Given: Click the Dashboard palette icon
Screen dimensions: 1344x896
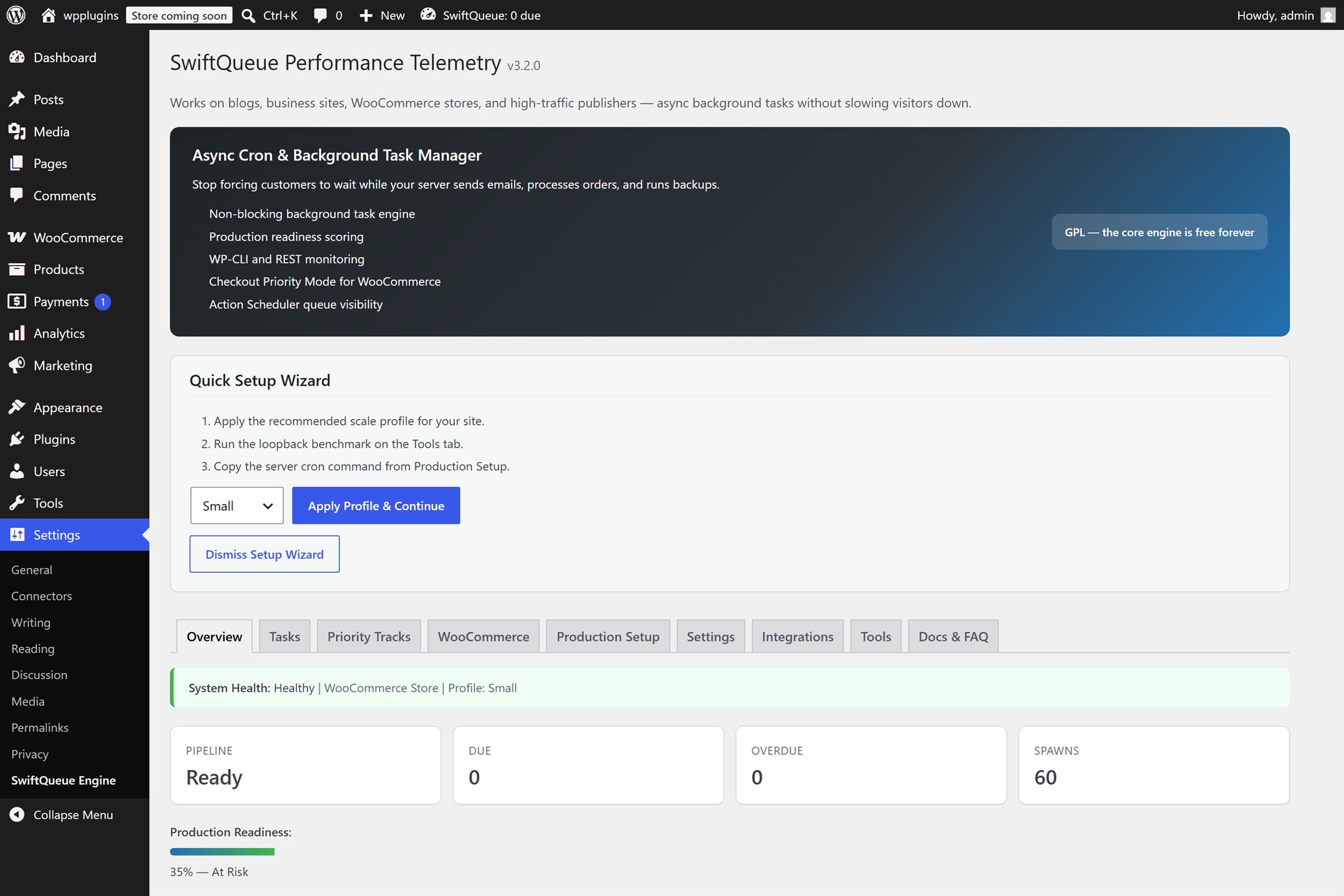Looking at the screenshot, I should pos(17,57).
